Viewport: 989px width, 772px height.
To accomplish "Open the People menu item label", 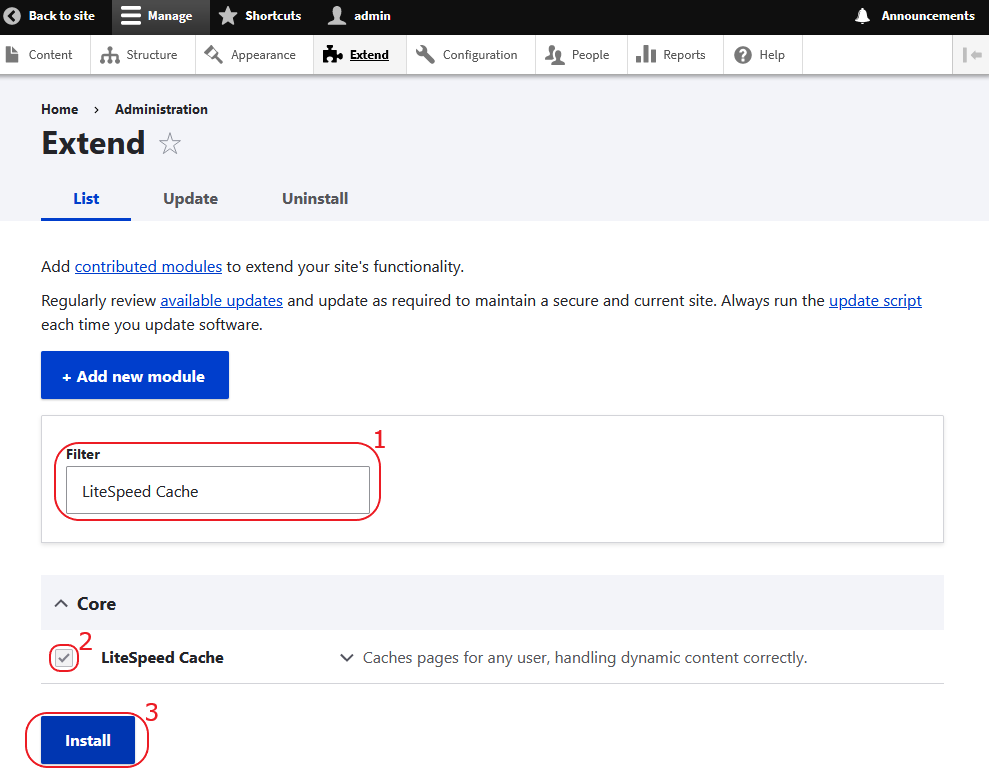I will 590,55.
